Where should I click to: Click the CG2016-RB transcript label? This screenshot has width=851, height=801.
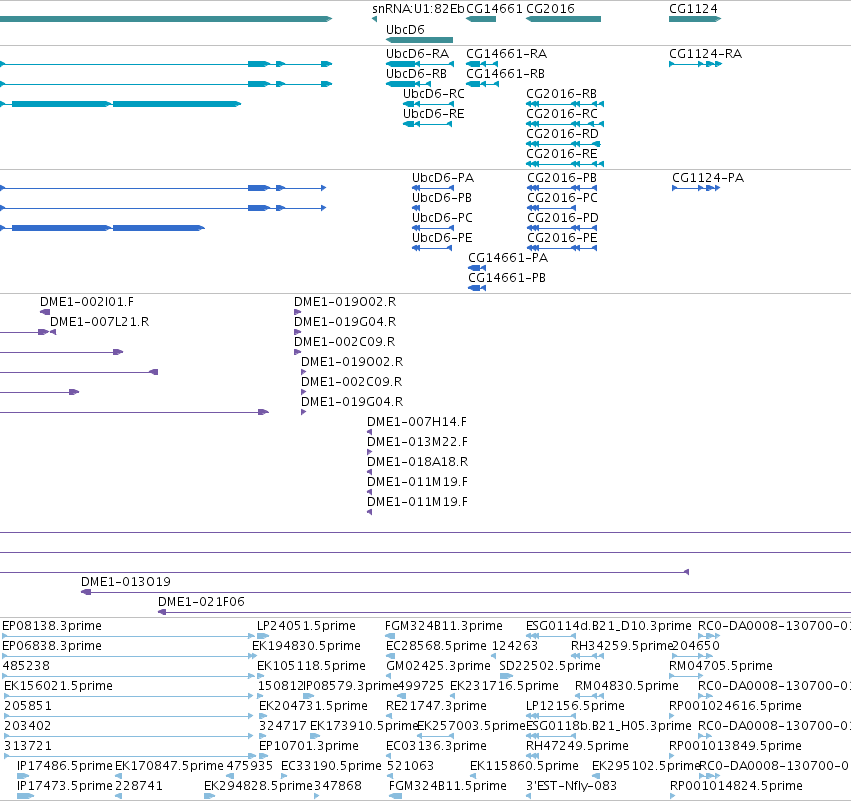[x=562, y=94]
